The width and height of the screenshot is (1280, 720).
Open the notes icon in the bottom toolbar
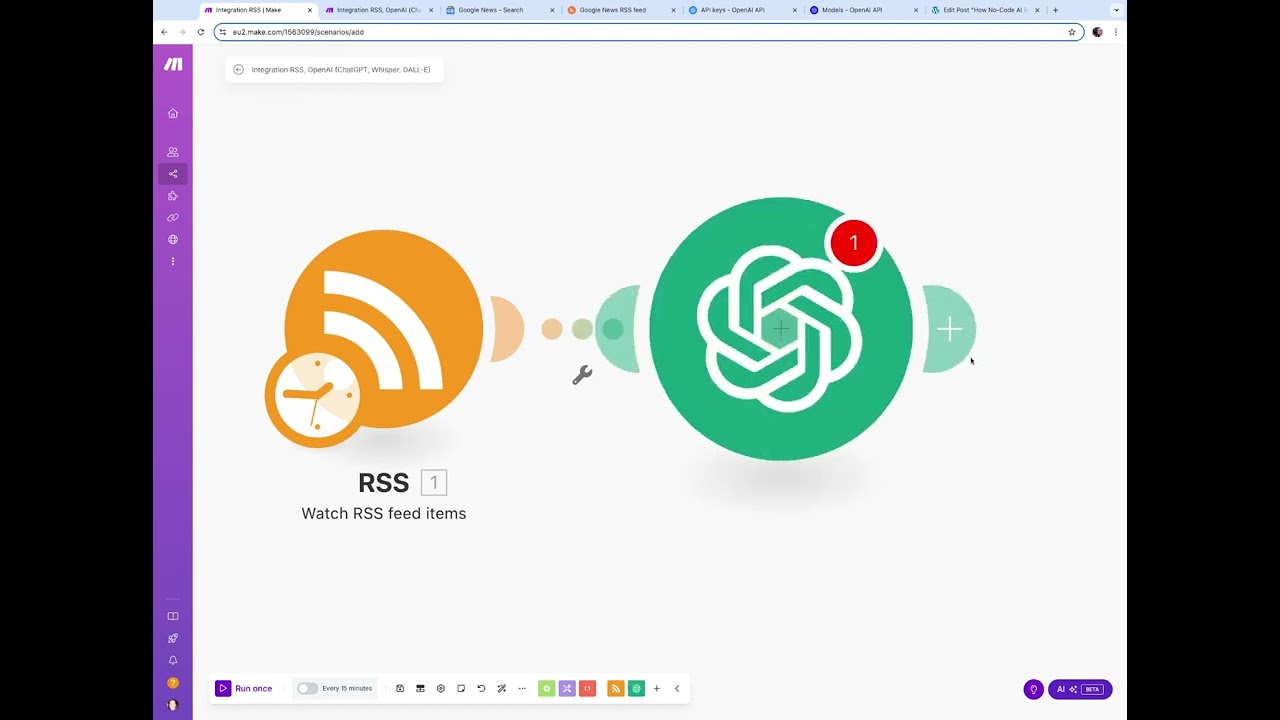[x=461, y=688]
